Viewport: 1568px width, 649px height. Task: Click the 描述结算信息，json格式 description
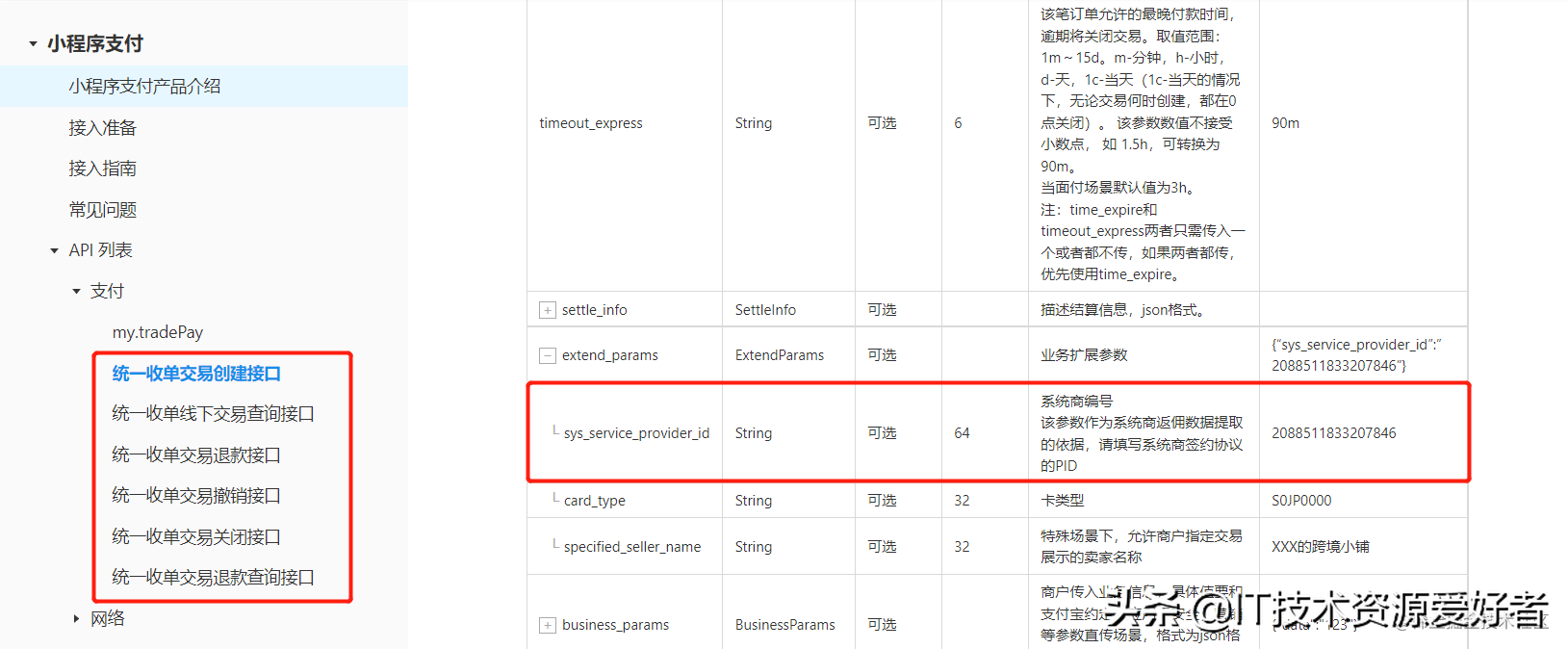pyautogui.click(x=1123, y=310)
